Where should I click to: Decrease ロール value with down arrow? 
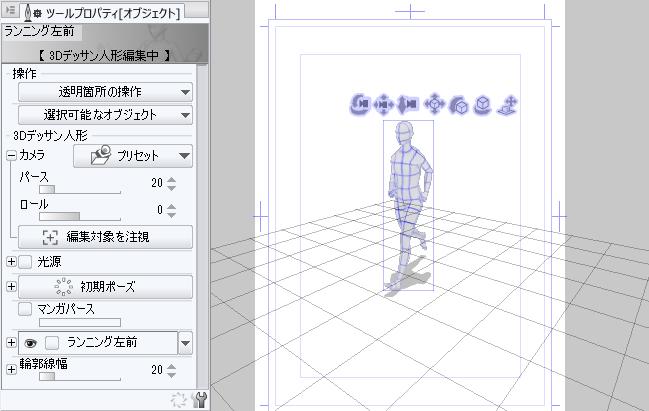(x=171, y=214)
